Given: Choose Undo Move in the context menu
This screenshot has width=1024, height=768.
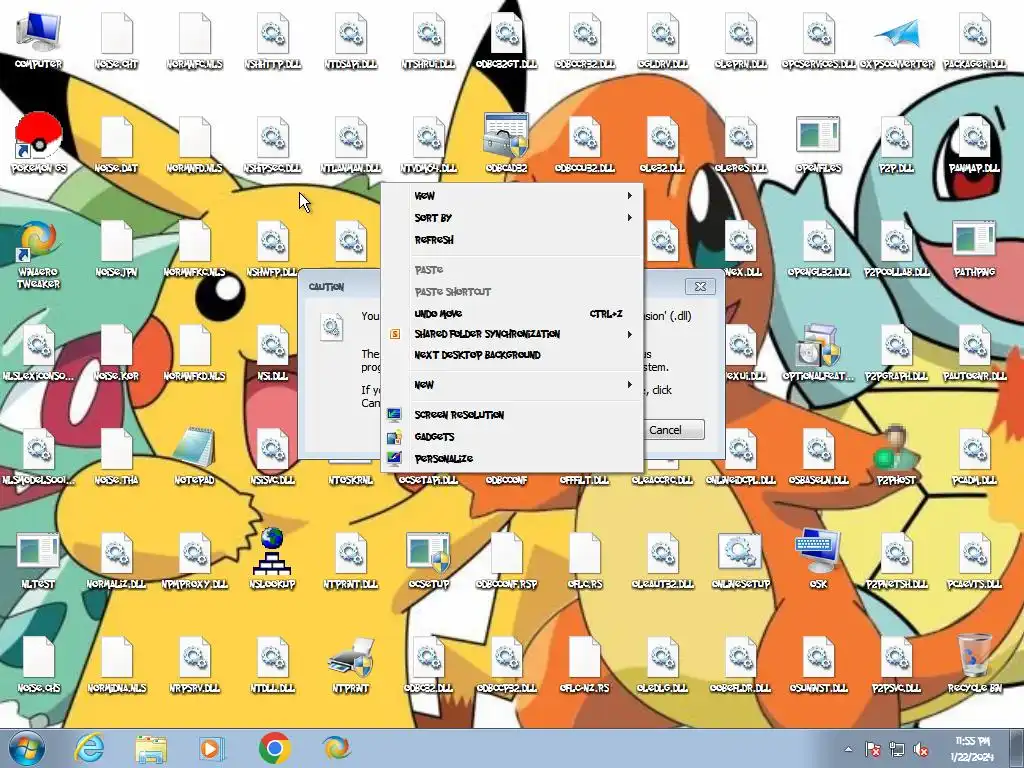Looking at the screenshot, I should [x=513, y=313].
